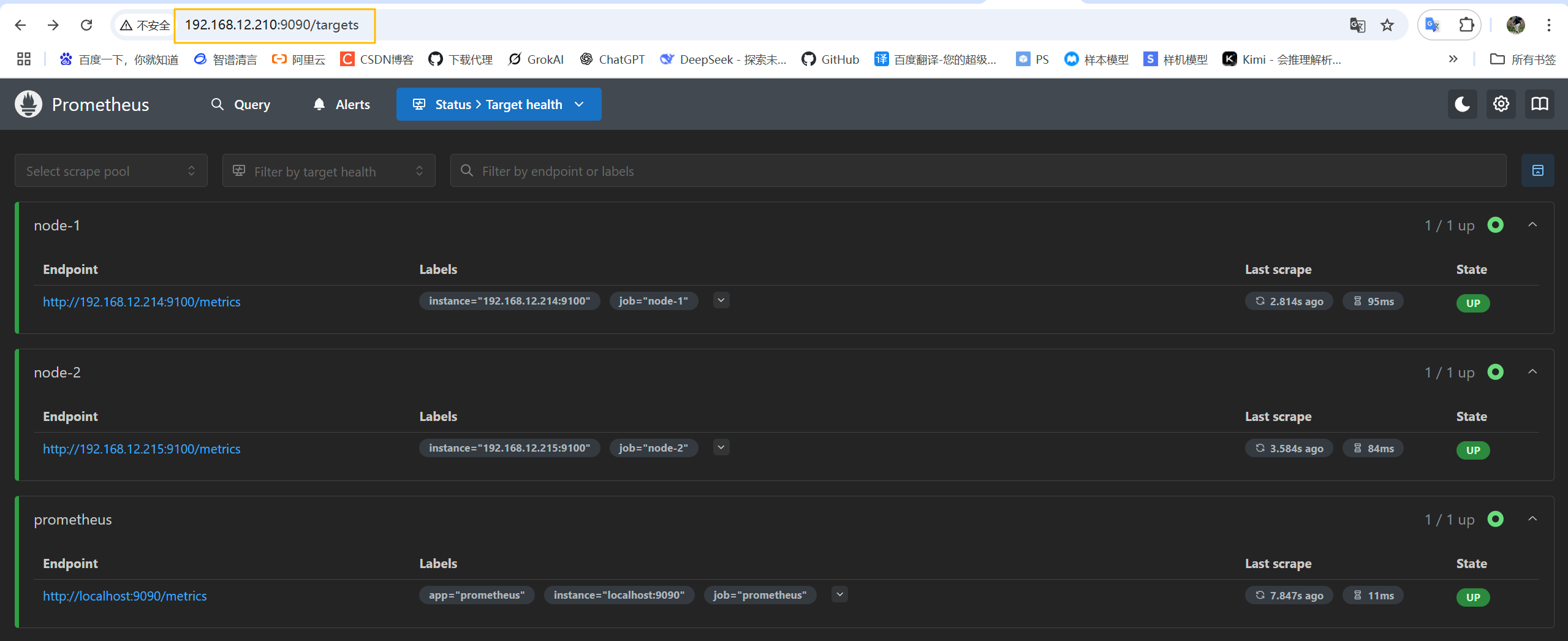Click the translate page icon in address bar
The height and width of the screenshot is (641, 1568).
(1357, 25)
